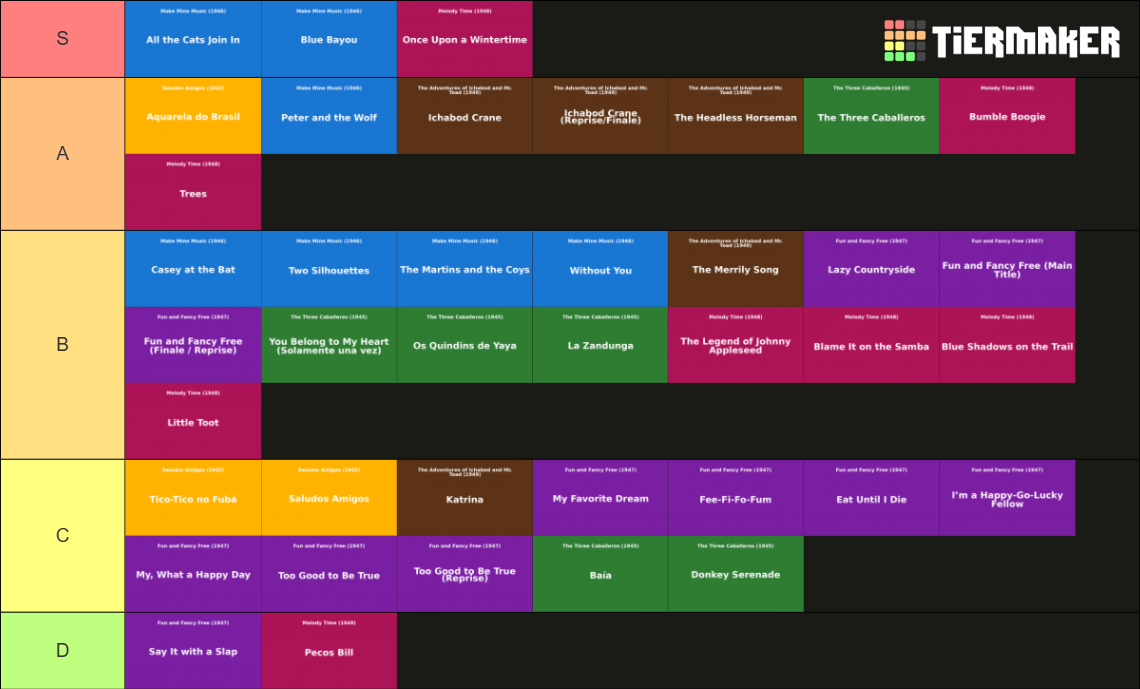1140x689 pixels.
Task: Select the Two Silhouettes card
Action: pyautogui.click(x=329, y=269)
